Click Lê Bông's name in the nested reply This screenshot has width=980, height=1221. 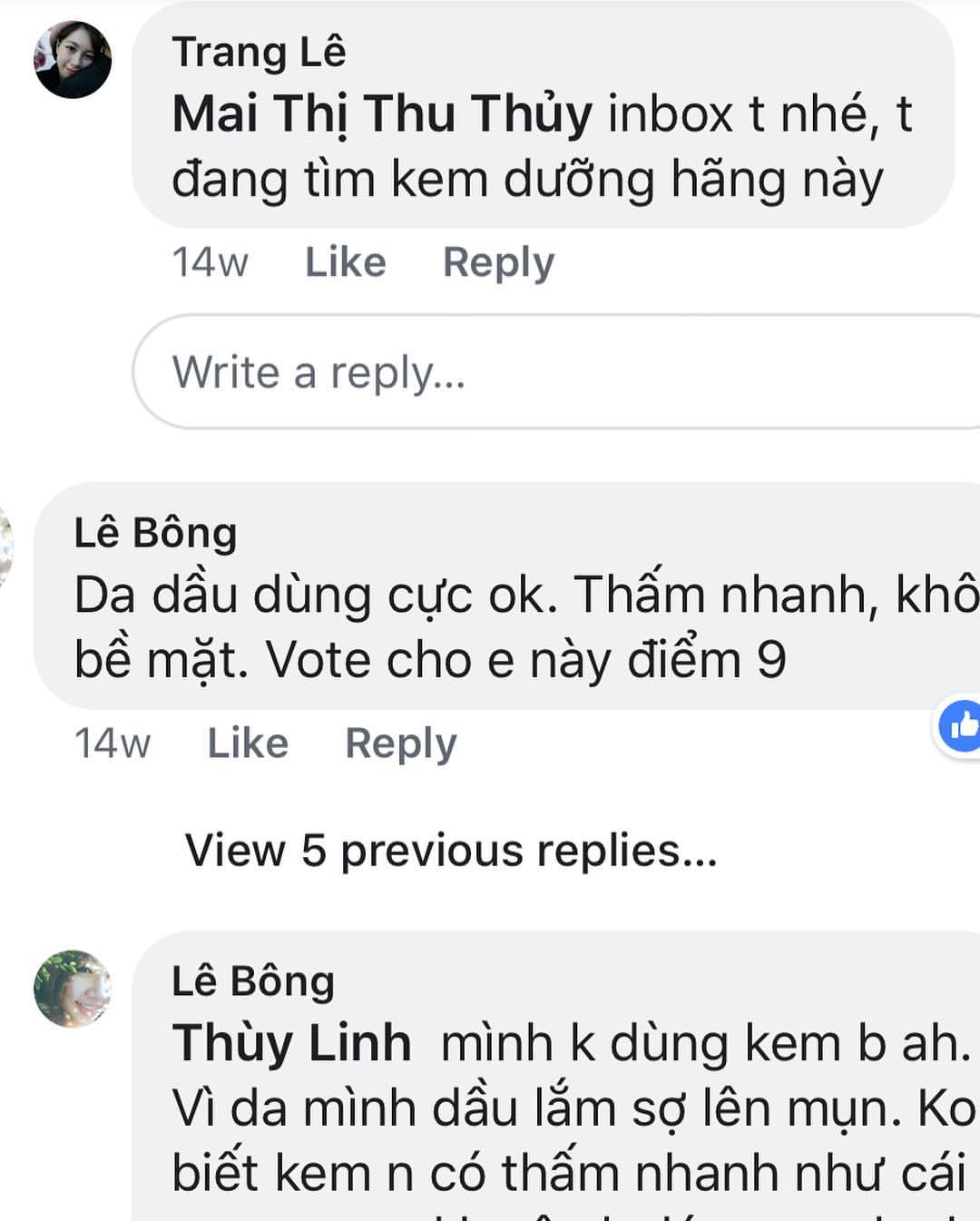click(x=253, y=981)
